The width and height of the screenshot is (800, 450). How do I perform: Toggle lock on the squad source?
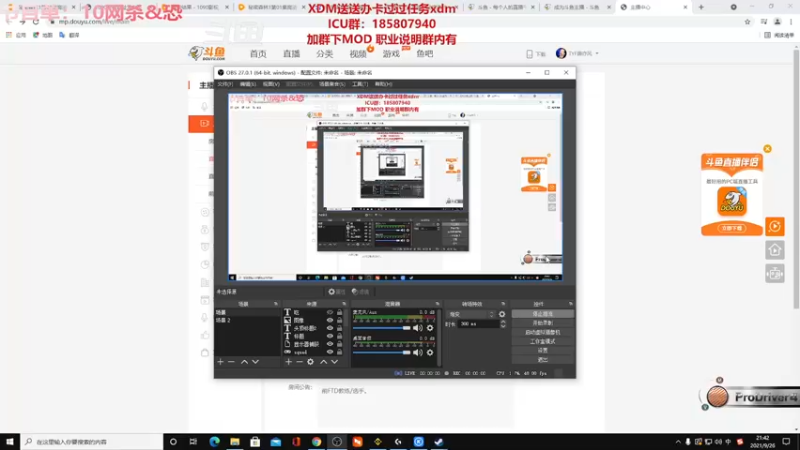[339, 352]
